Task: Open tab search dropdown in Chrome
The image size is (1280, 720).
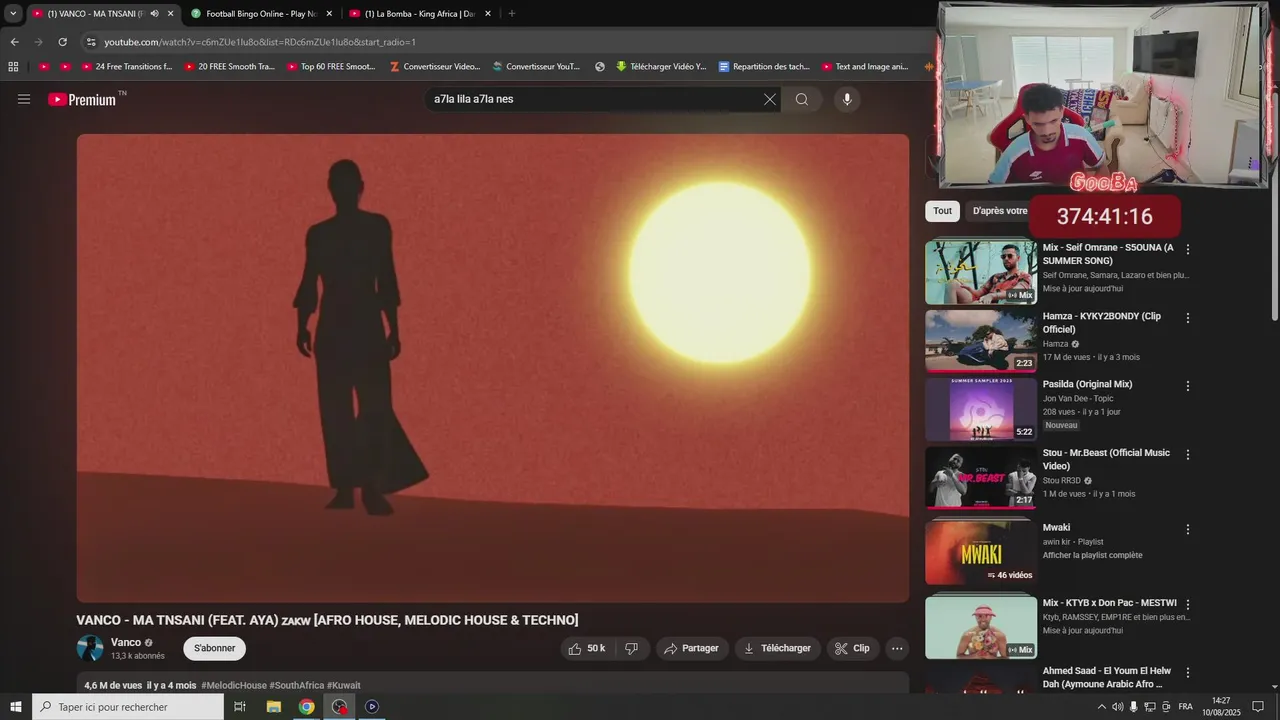Action: tap(13, 14)
